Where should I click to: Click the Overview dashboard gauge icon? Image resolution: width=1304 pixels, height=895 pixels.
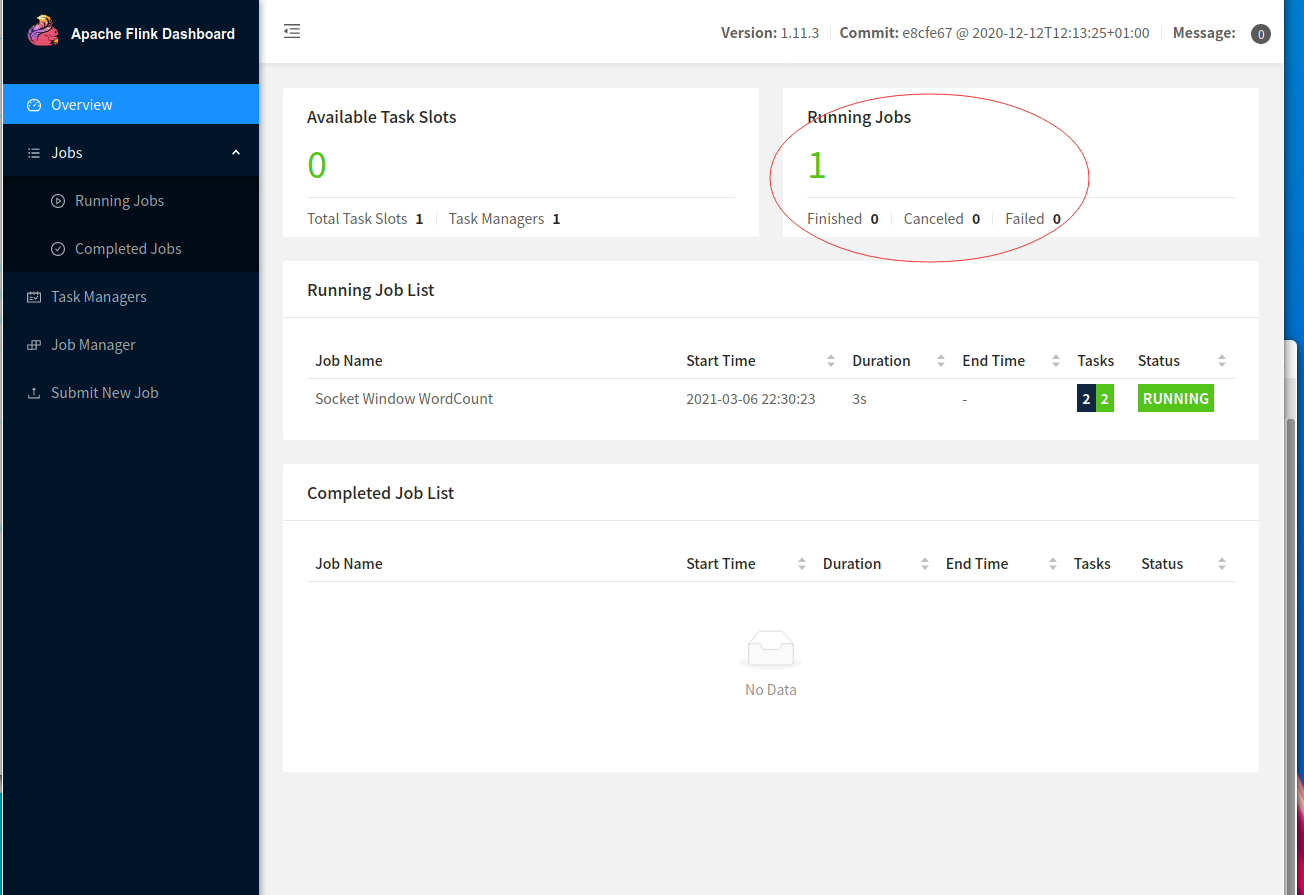pos(33,105)
